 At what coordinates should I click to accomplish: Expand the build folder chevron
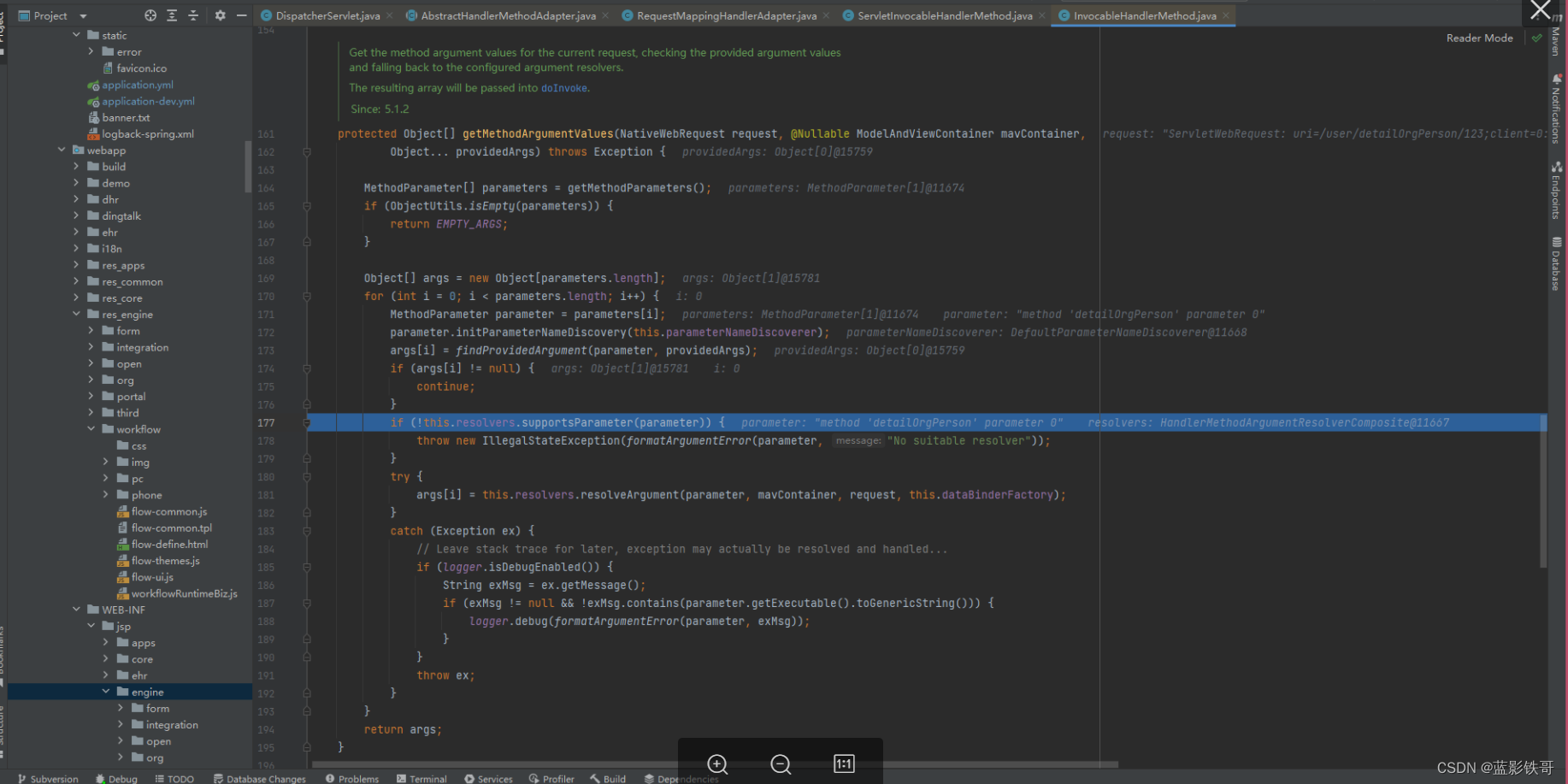tap(76, 166)
